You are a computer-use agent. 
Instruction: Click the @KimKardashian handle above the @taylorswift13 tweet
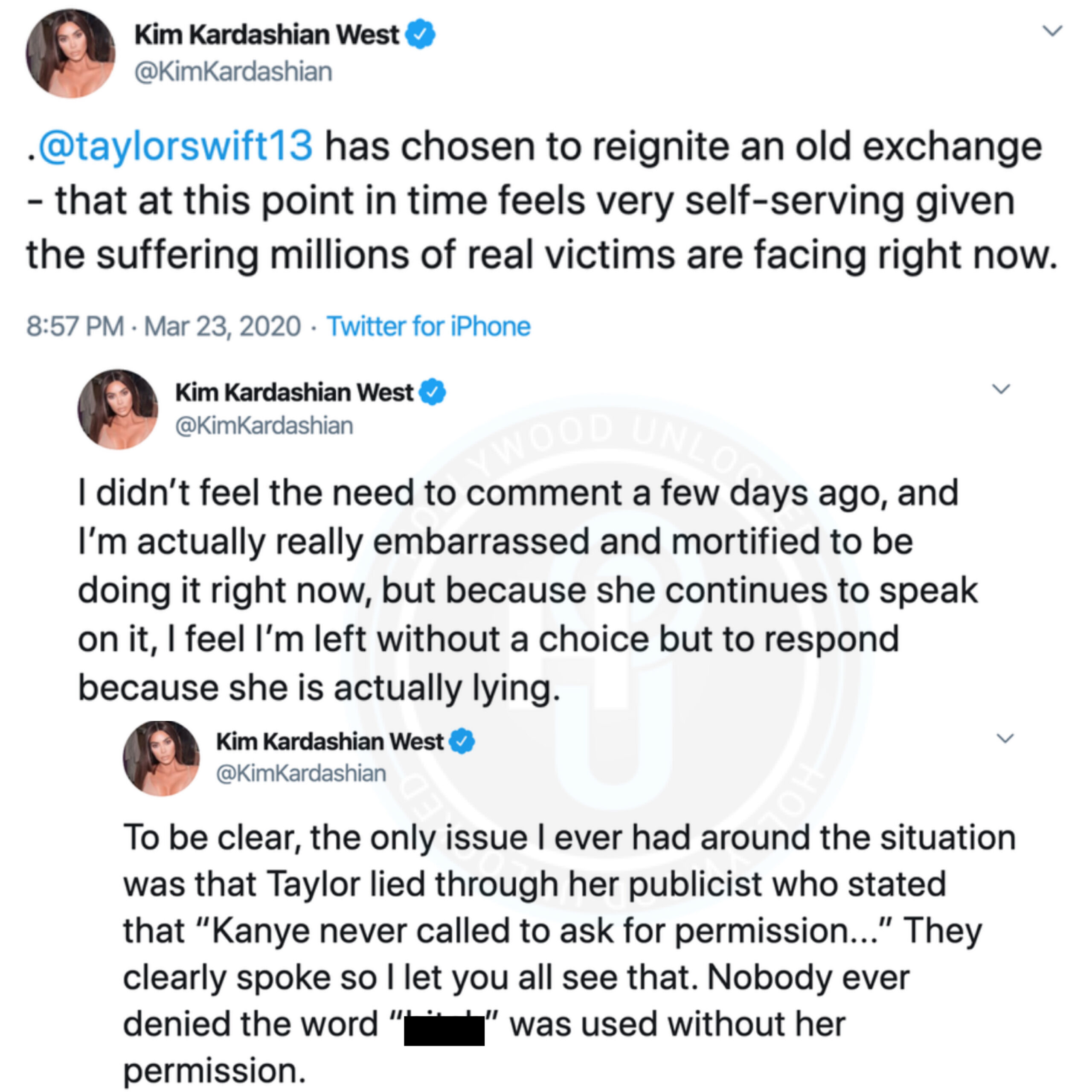click(233, 72)
